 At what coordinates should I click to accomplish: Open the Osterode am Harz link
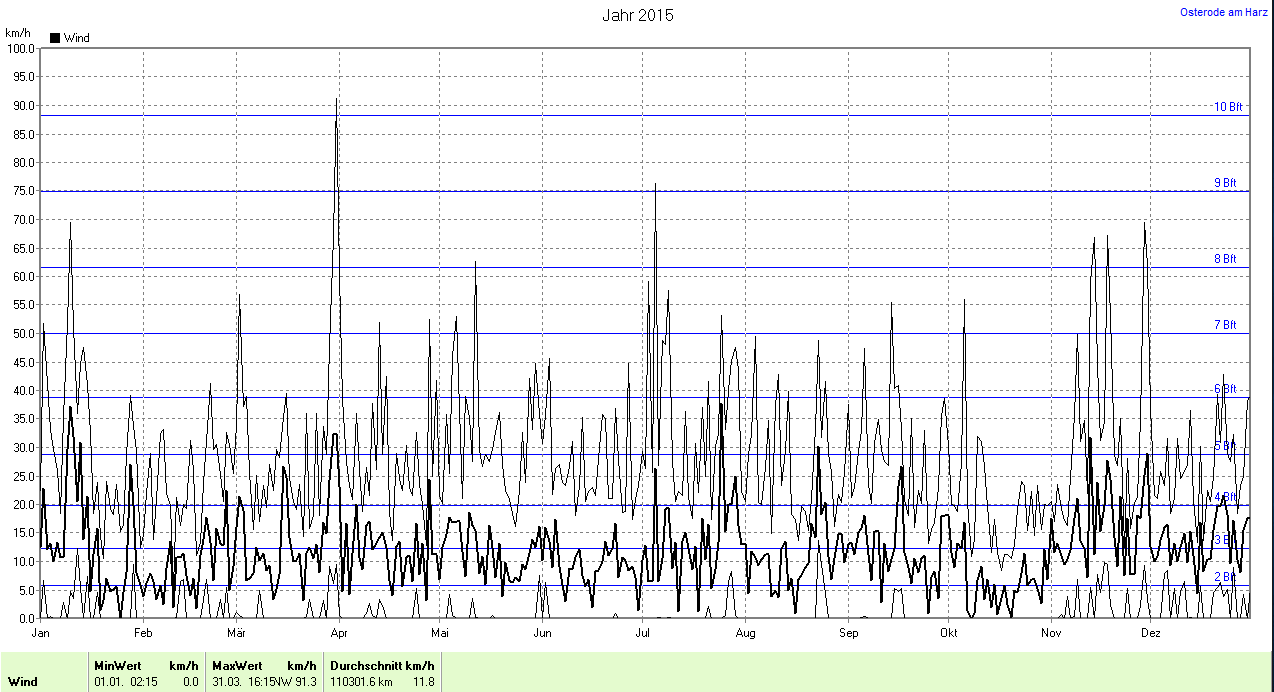pyautogui.click(x=1224, y=12)
